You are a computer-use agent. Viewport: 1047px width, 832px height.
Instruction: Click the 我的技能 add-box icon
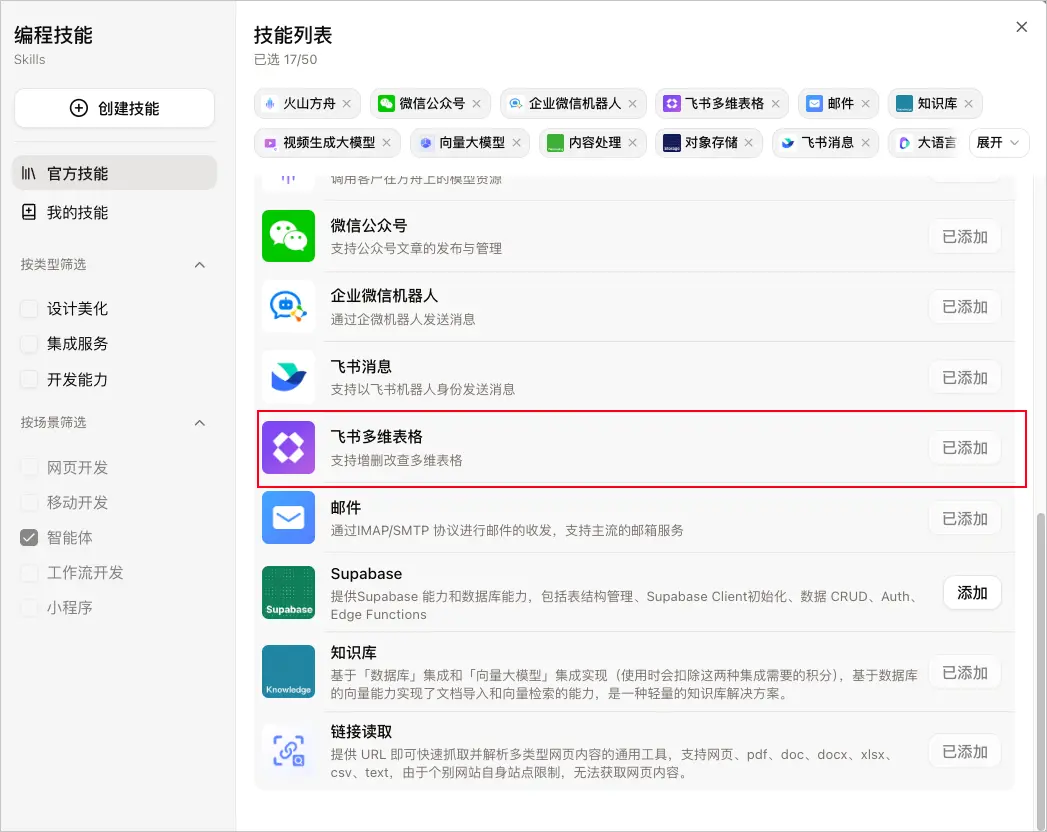(x=29, y=212)
